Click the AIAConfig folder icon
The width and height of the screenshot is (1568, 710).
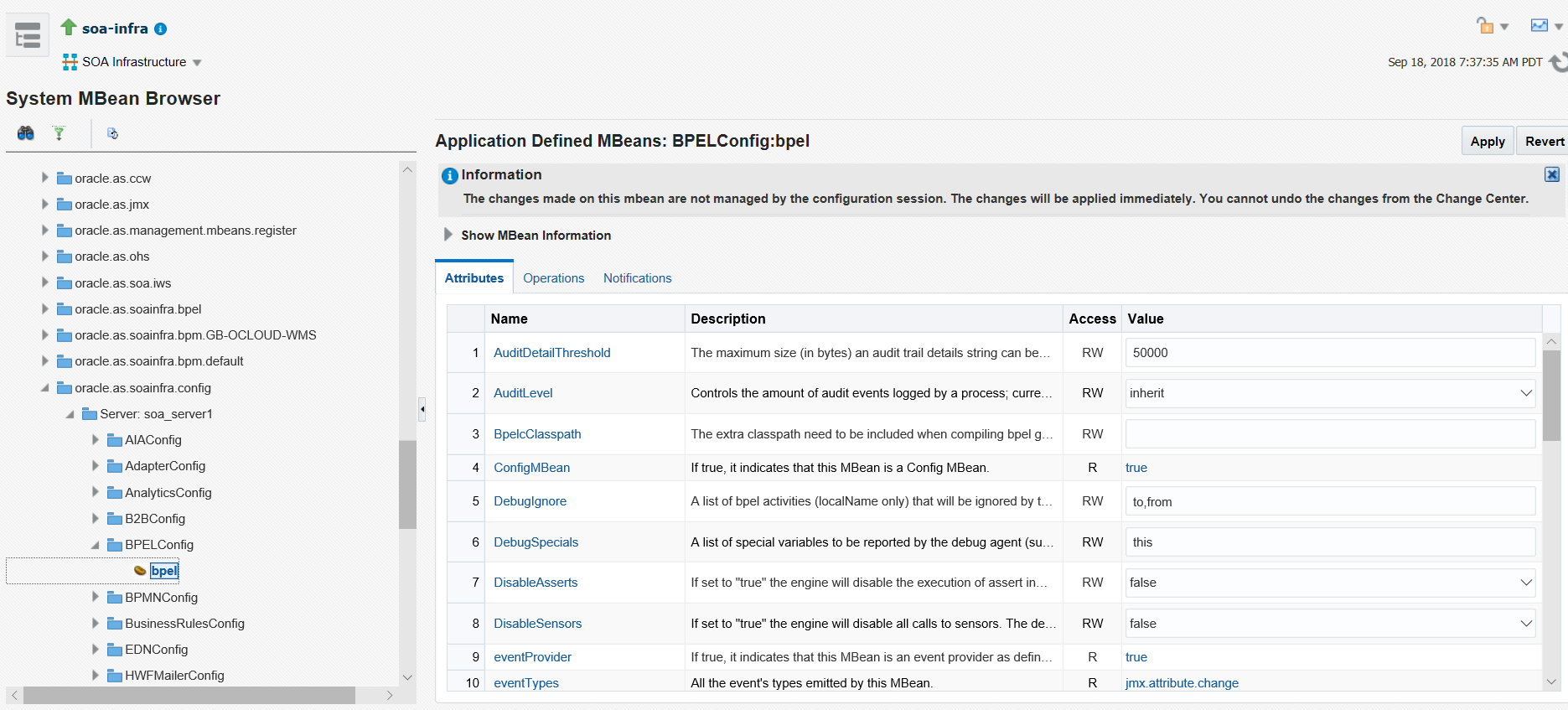pos(115,440)
